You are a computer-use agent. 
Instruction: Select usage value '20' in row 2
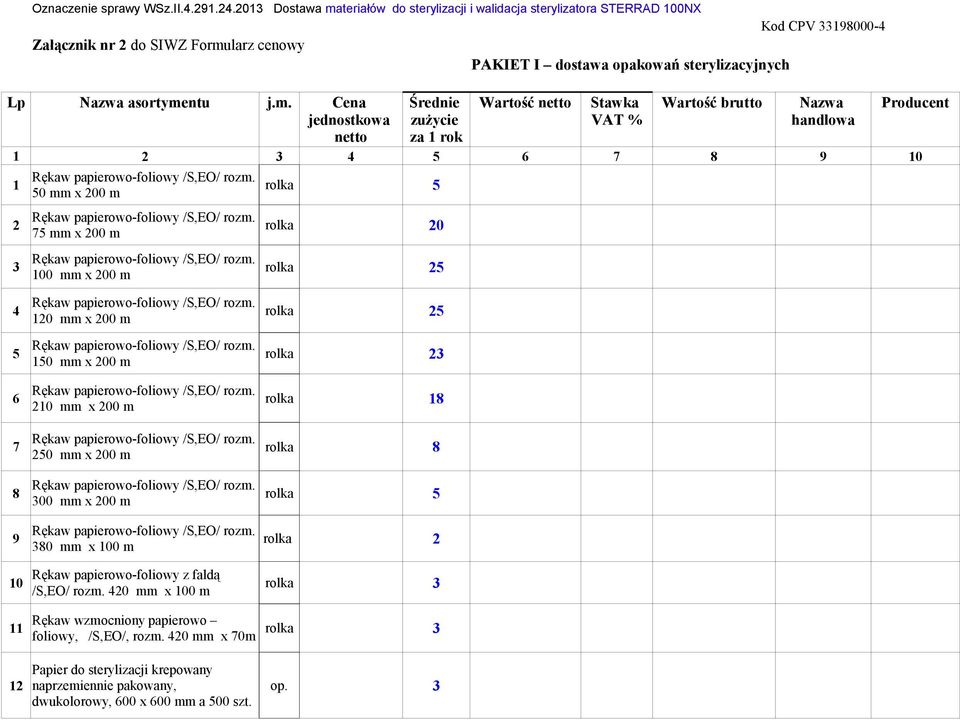click(436, 225)
